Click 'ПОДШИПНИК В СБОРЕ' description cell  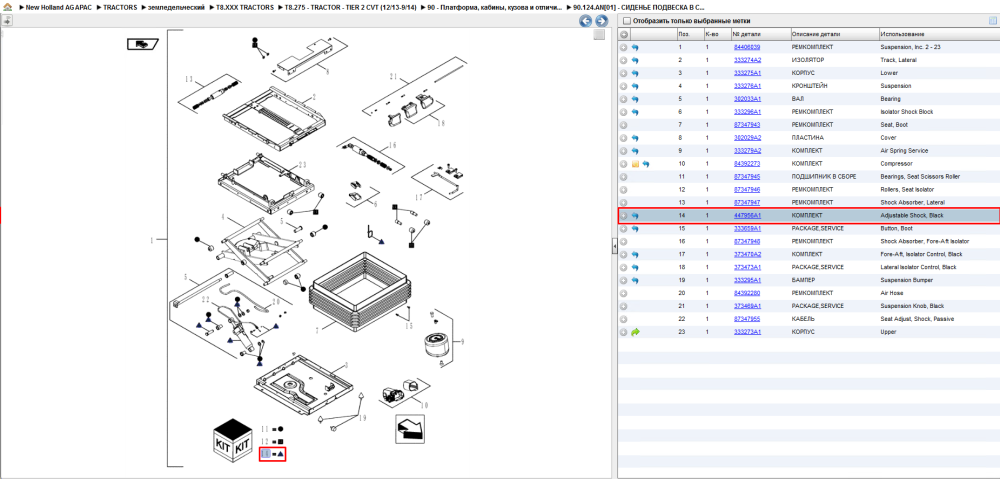[823, 177]
